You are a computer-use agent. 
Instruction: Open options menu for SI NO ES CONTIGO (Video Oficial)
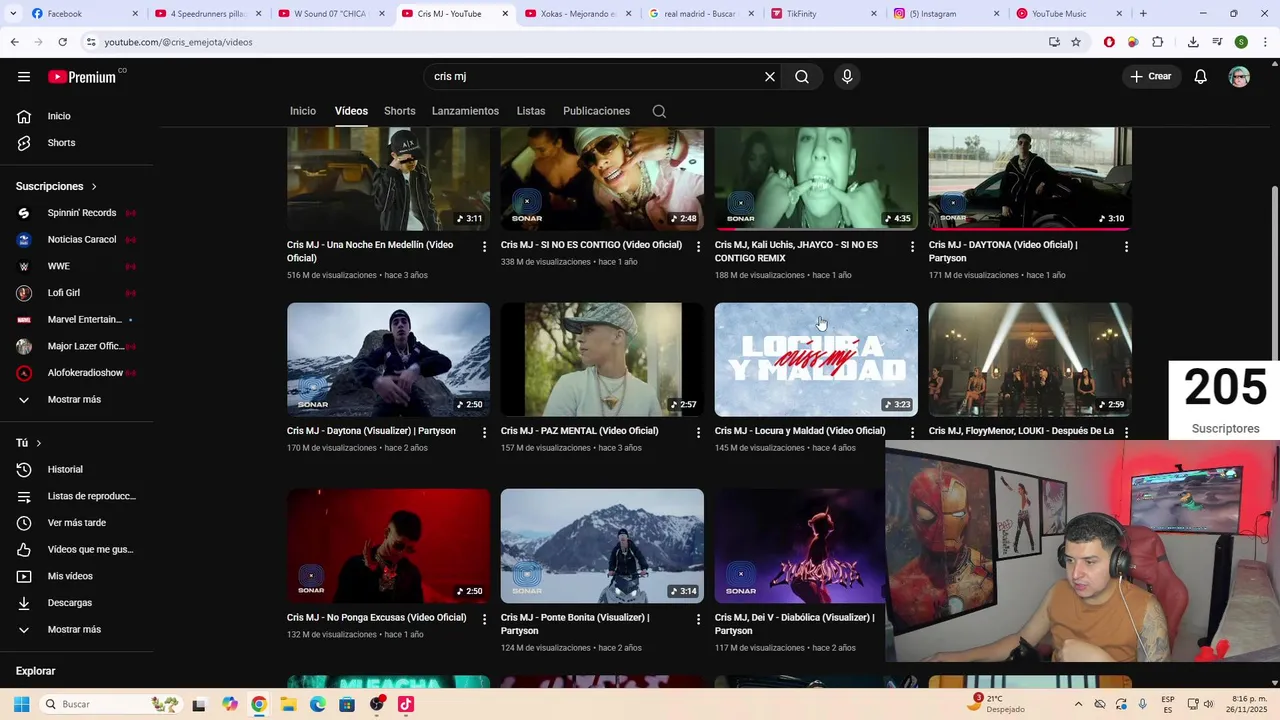699,246
